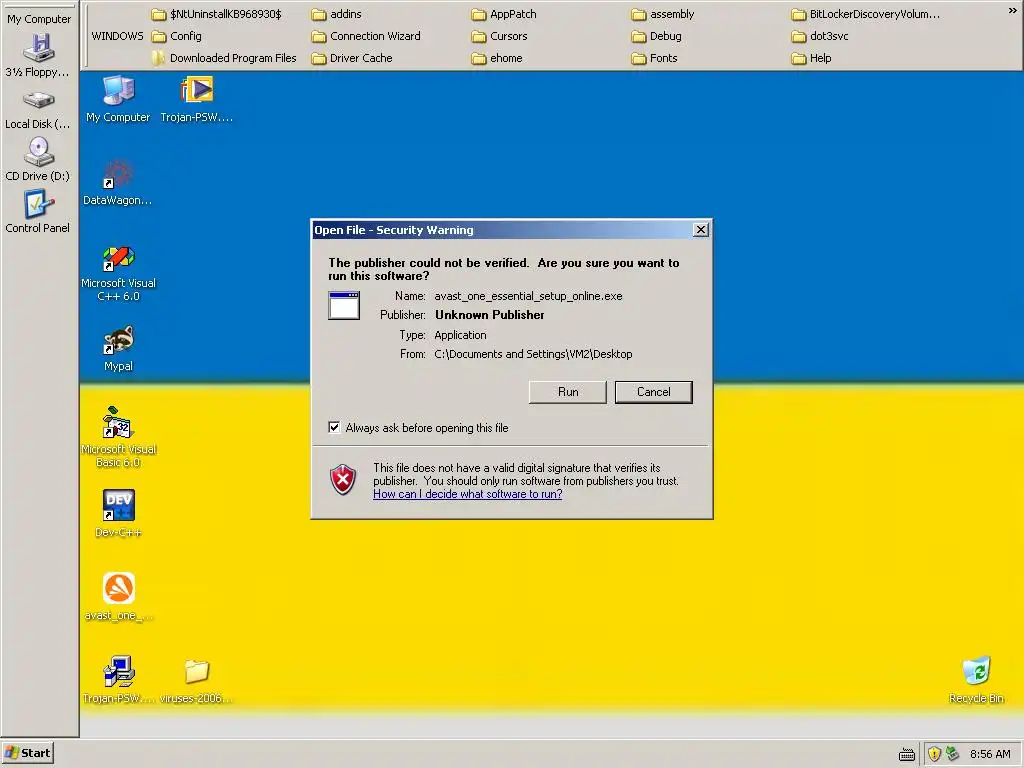The image size is (1024, 768).
Task: Open the $NtUninstallKB968930$ folder
Action: 217,14
